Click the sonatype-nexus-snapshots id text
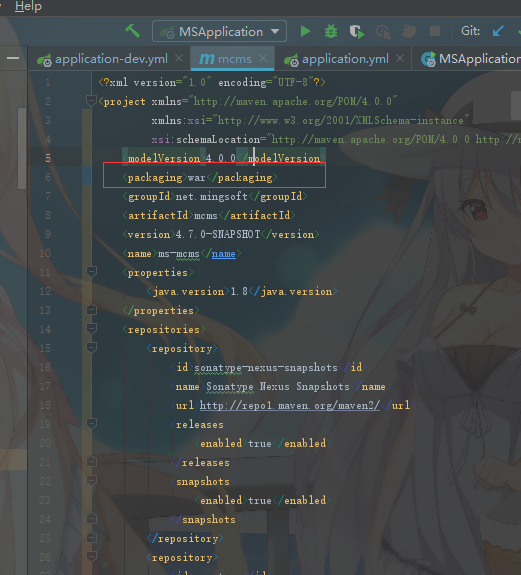 click(x=266, y=367)
